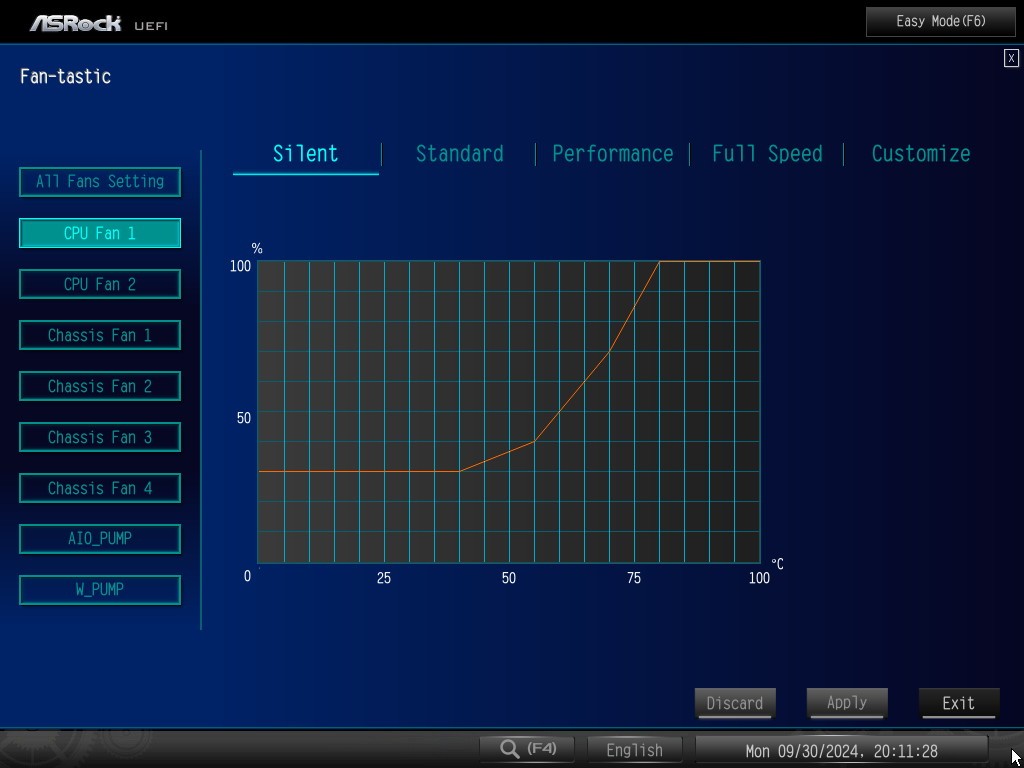
Task: Close the Fan-tastic panel with X
Action: point(1011,59)
